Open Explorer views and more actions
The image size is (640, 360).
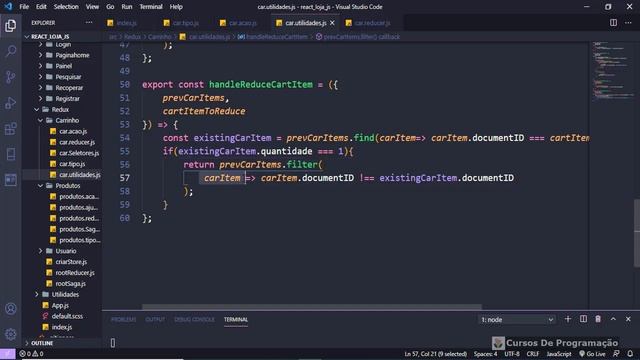click(89, 23)
